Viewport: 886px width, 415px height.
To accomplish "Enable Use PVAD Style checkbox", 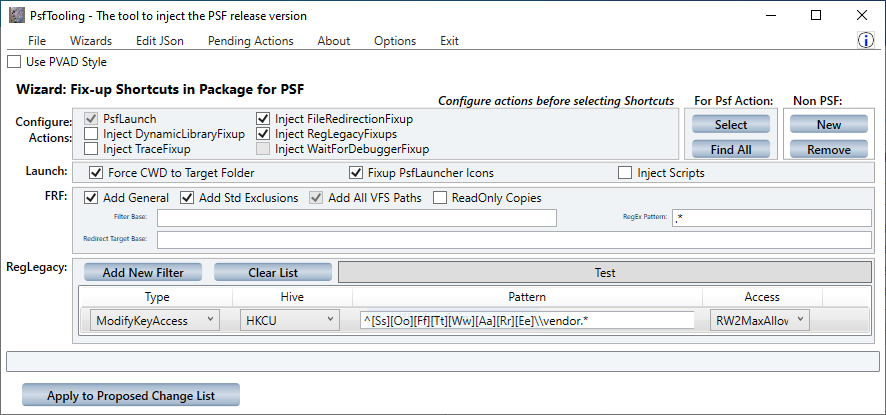I will tap(14, 62).
